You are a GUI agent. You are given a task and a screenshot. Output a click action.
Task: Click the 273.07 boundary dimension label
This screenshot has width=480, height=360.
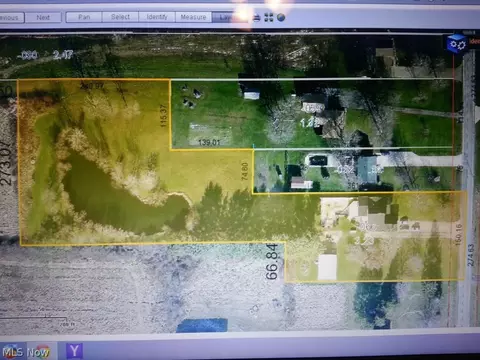pos(7,163)
